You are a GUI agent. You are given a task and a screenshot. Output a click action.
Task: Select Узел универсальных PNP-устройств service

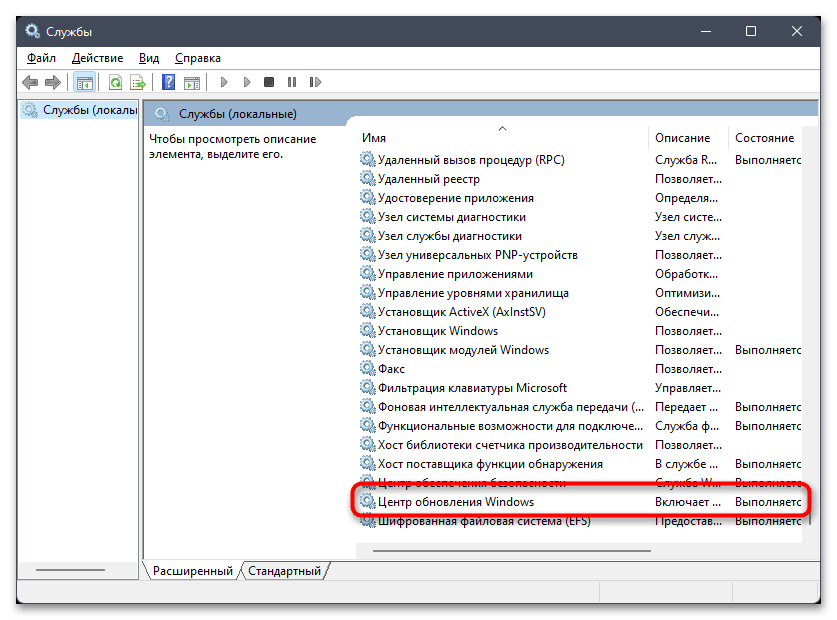pyautogui.click(x=478, y=255)
